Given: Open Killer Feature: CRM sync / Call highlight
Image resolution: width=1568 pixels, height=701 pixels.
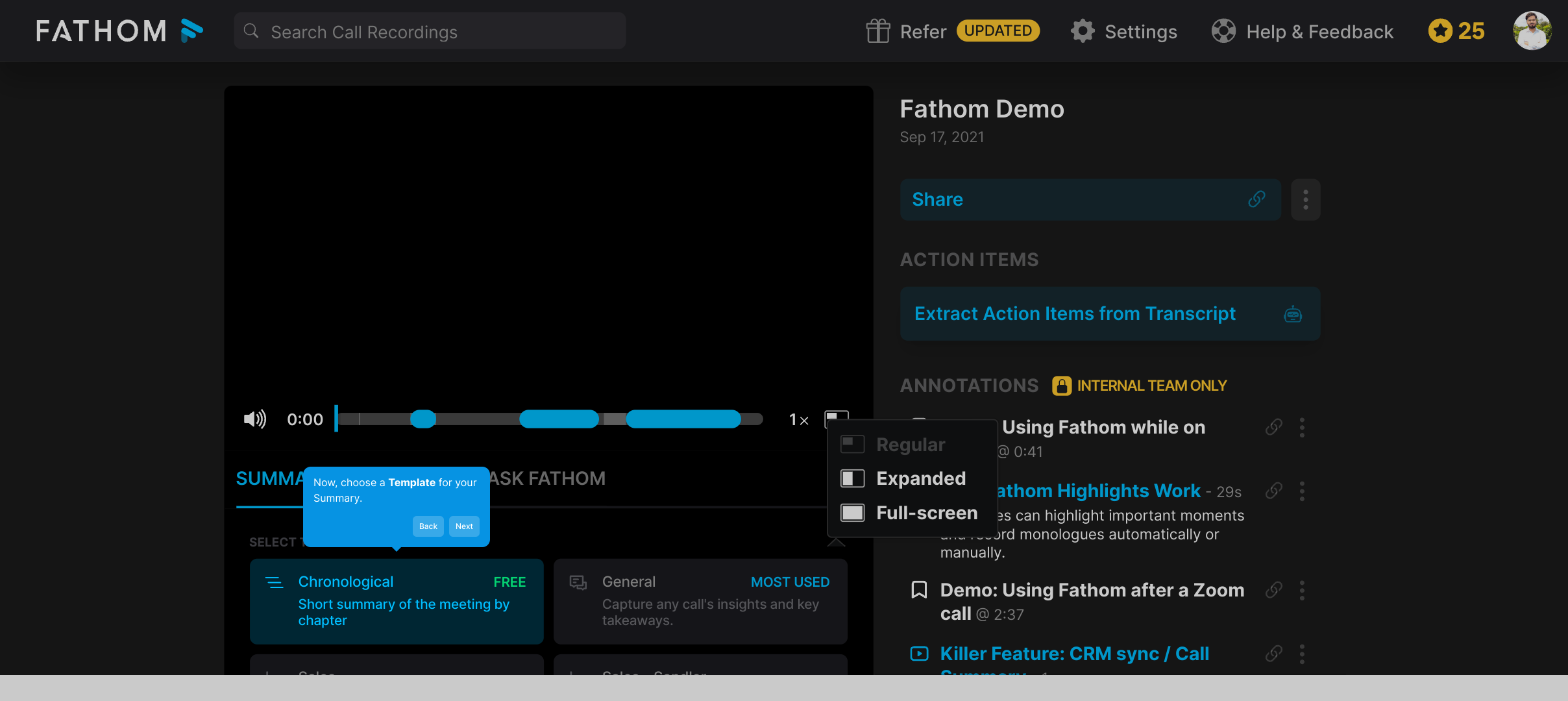Looking at the screenshot, I should [1075, 654].
